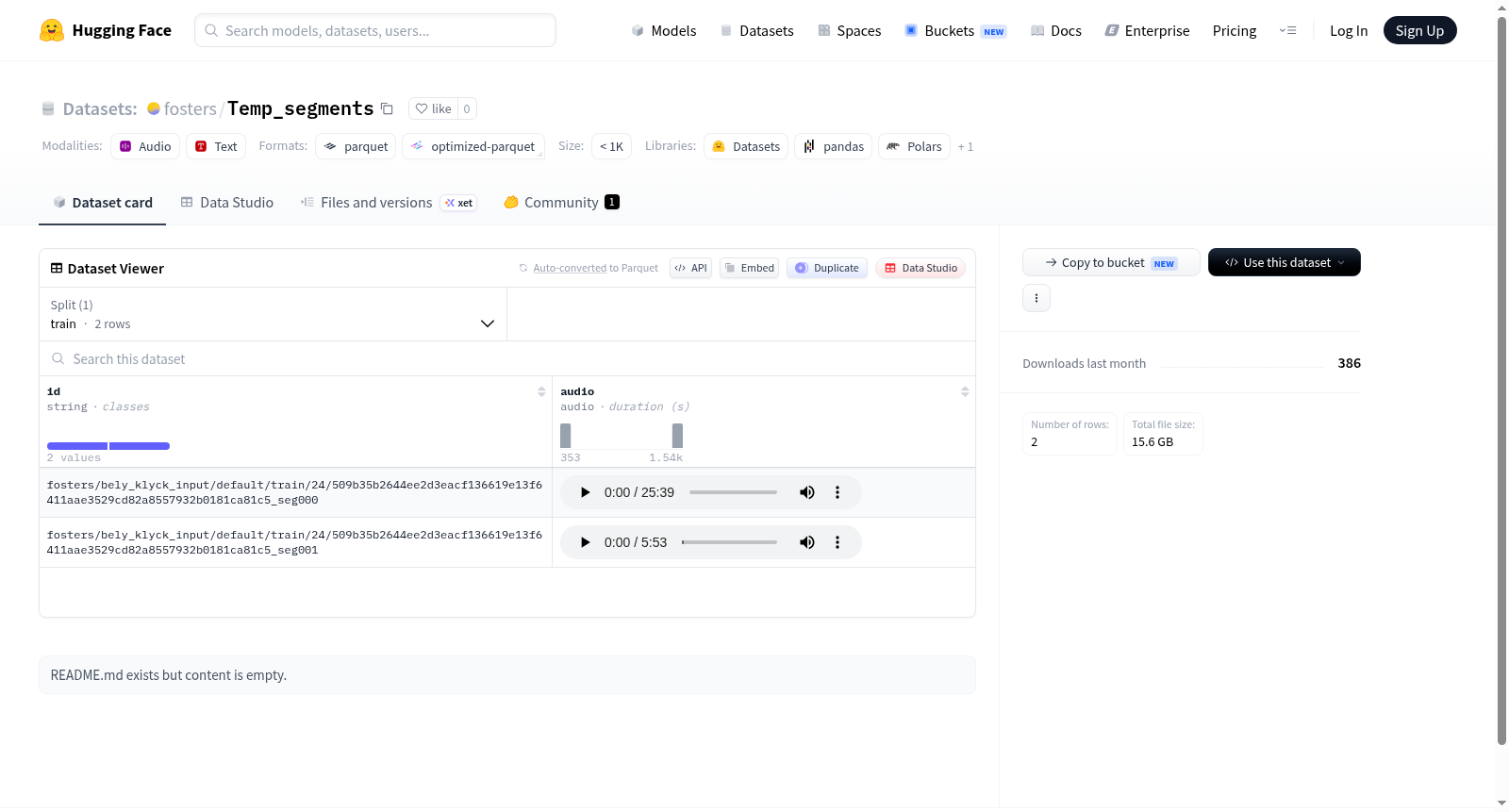Open the Enterprise page
This screenshot has width=1509, height=812.
click(x=1148, y=31)
